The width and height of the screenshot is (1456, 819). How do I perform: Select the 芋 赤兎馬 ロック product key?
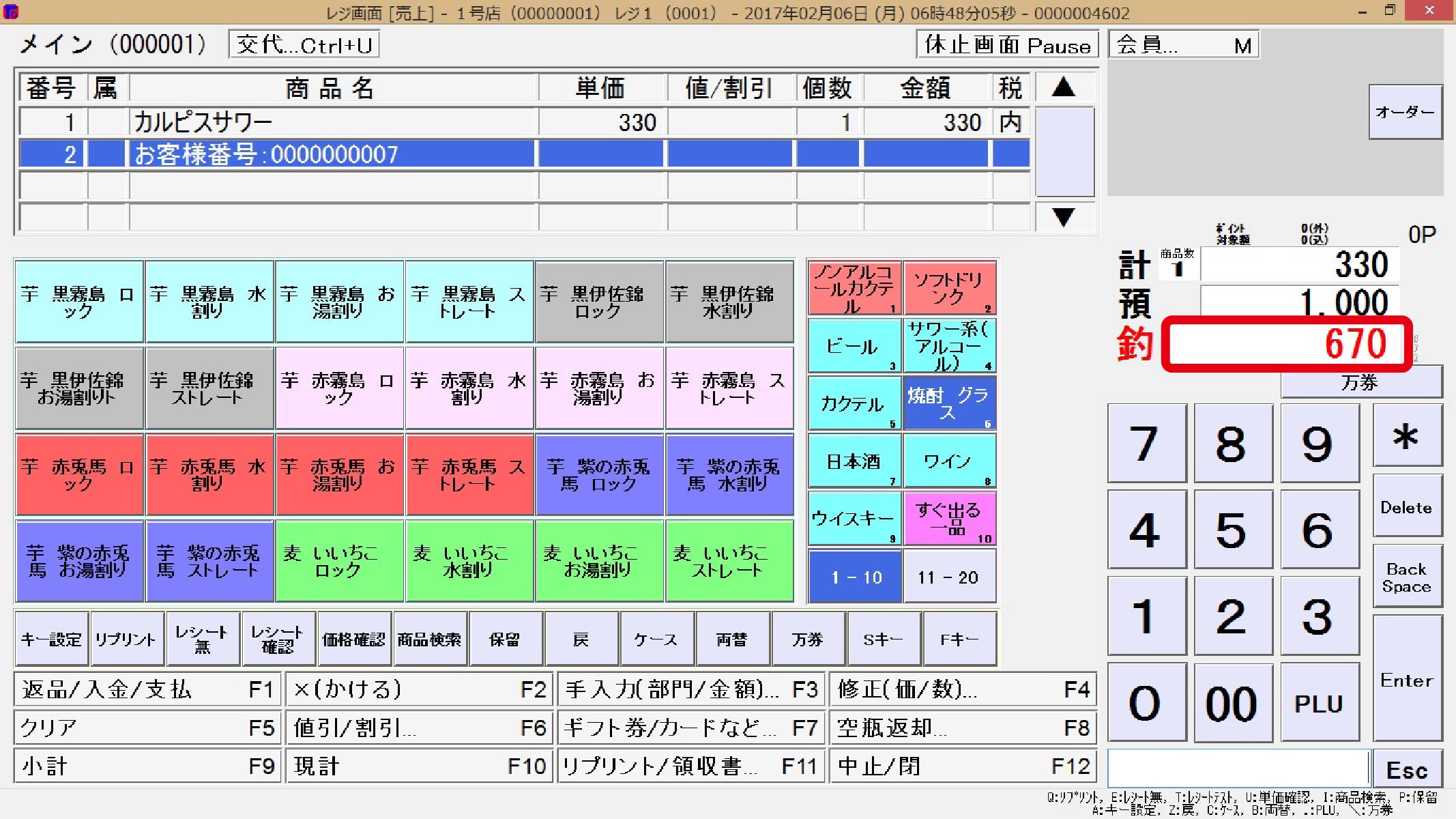point(78,474)
